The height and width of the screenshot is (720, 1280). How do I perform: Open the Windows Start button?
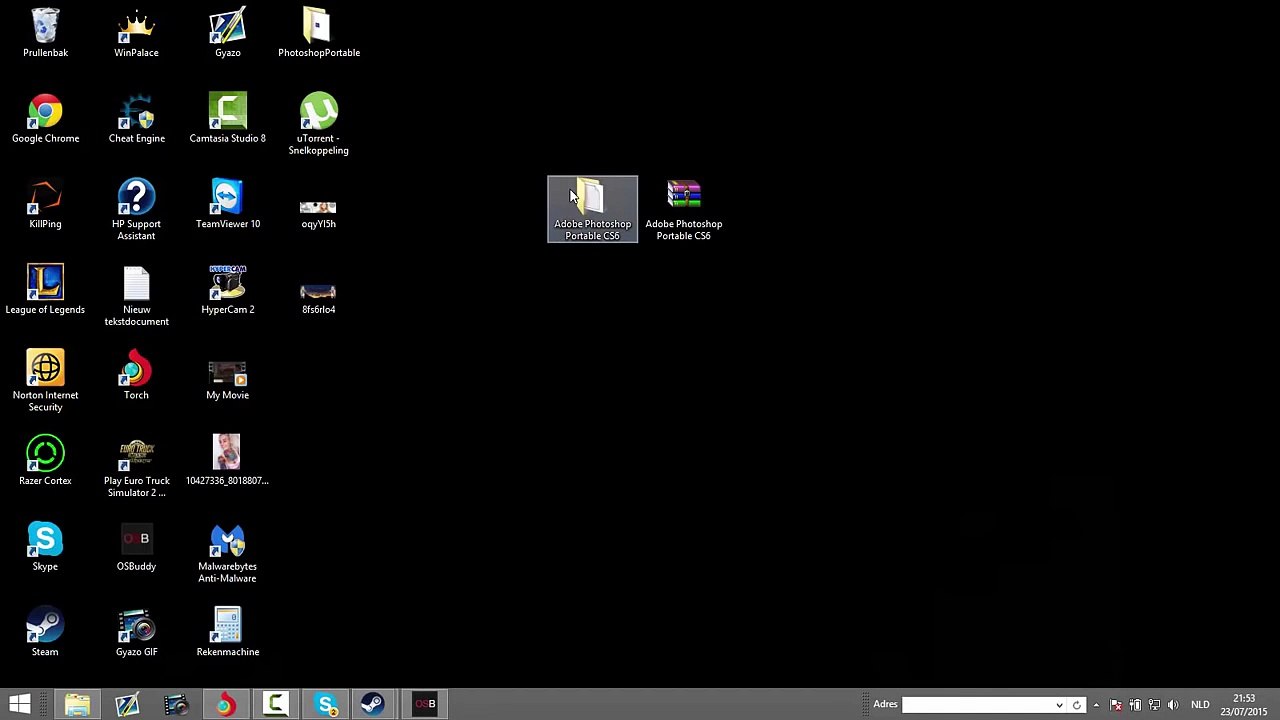click(20, 704)
